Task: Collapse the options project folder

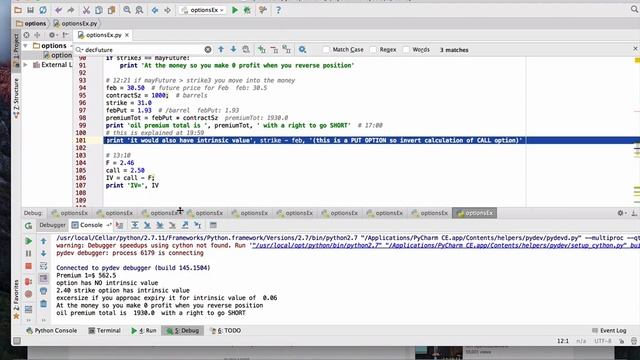Action: pyautogui.click(x=26, y=45)
